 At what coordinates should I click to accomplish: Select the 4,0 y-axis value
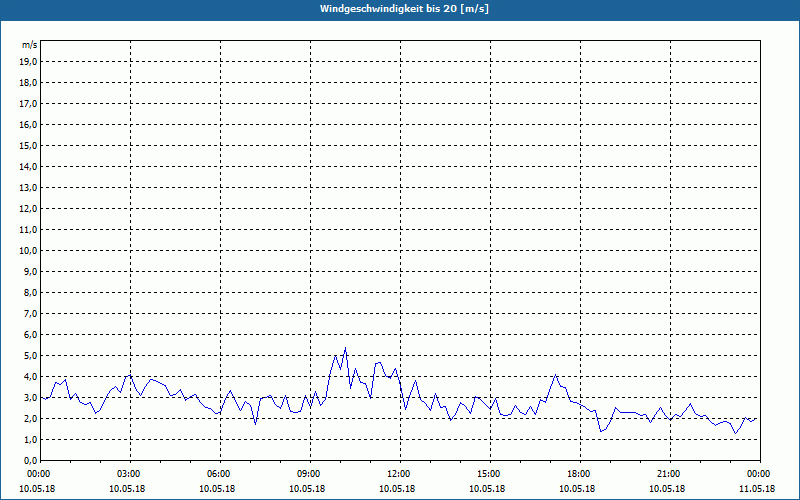tap(30, 377)
